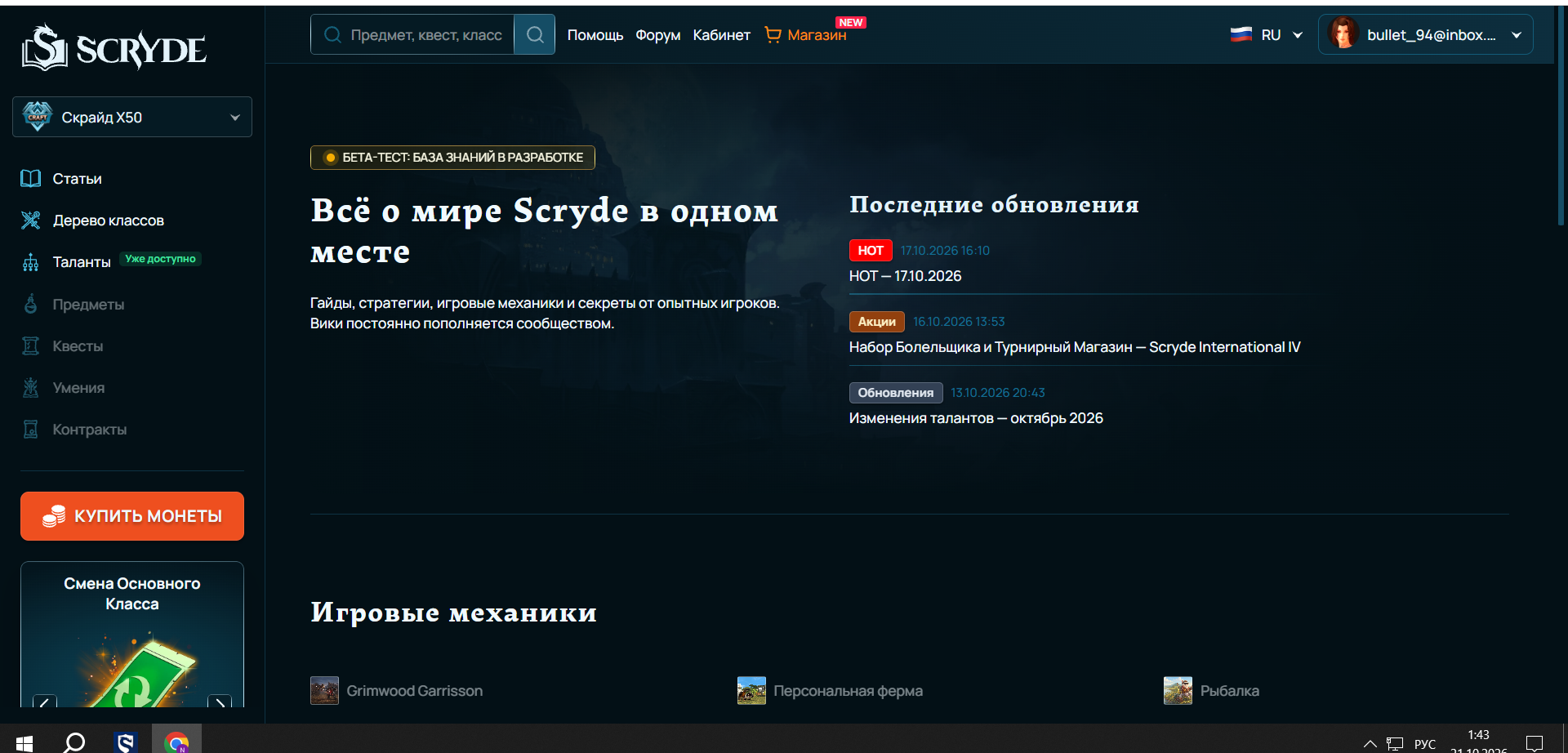Switch to Chrome in the taskbar
The height and width of the screenshot is (753, 1568).
click(x=176, y=742)
